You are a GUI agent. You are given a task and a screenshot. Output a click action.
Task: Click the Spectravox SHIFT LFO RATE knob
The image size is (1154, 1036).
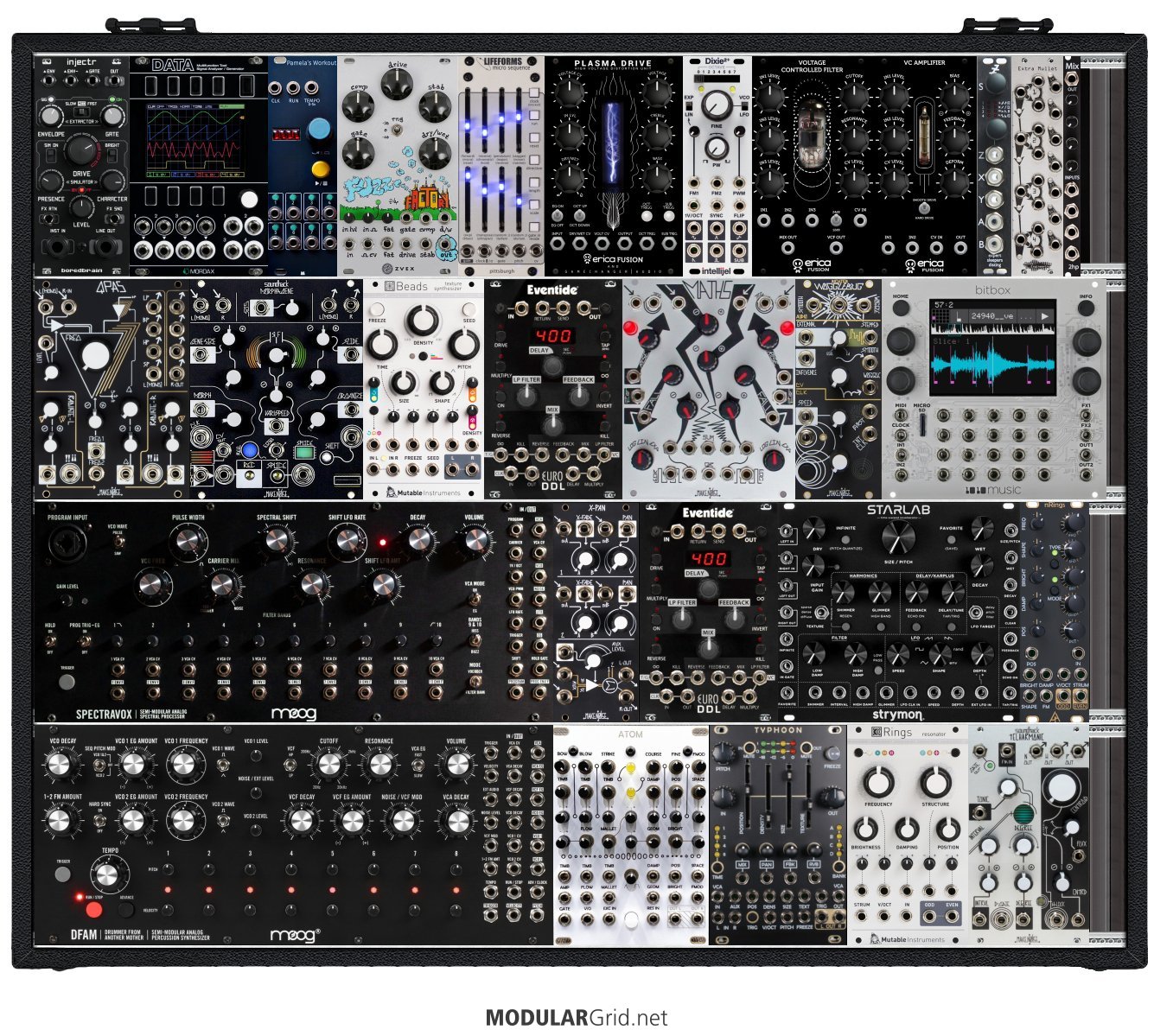[347, 541]
